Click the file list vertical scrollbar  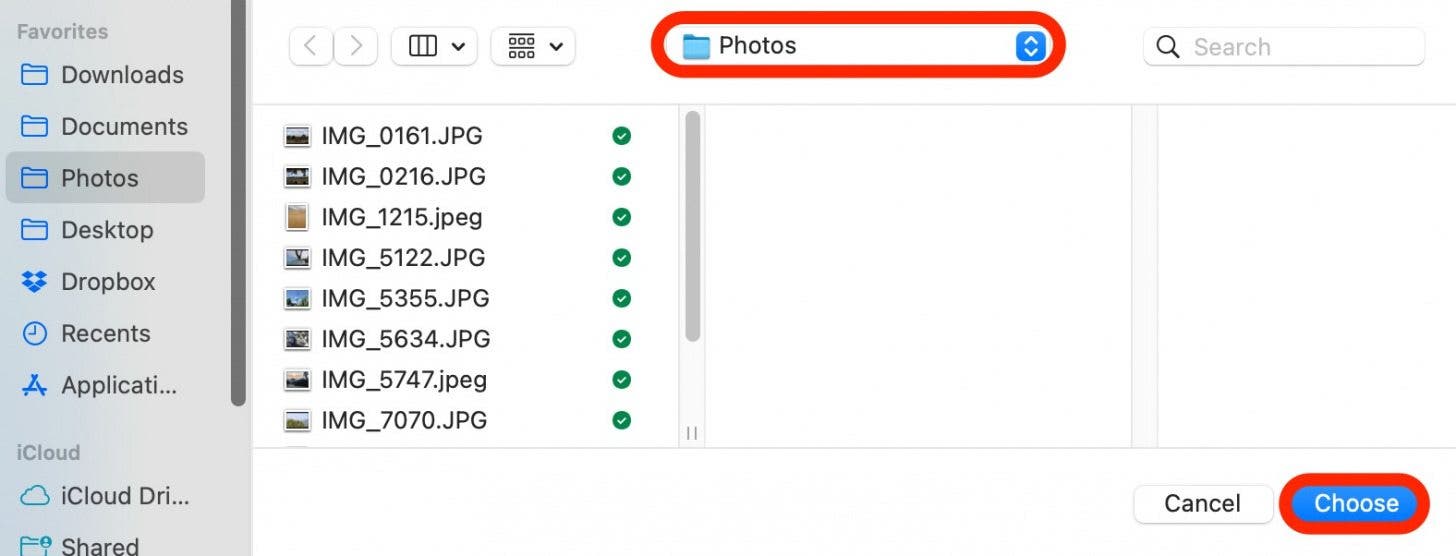692,228
